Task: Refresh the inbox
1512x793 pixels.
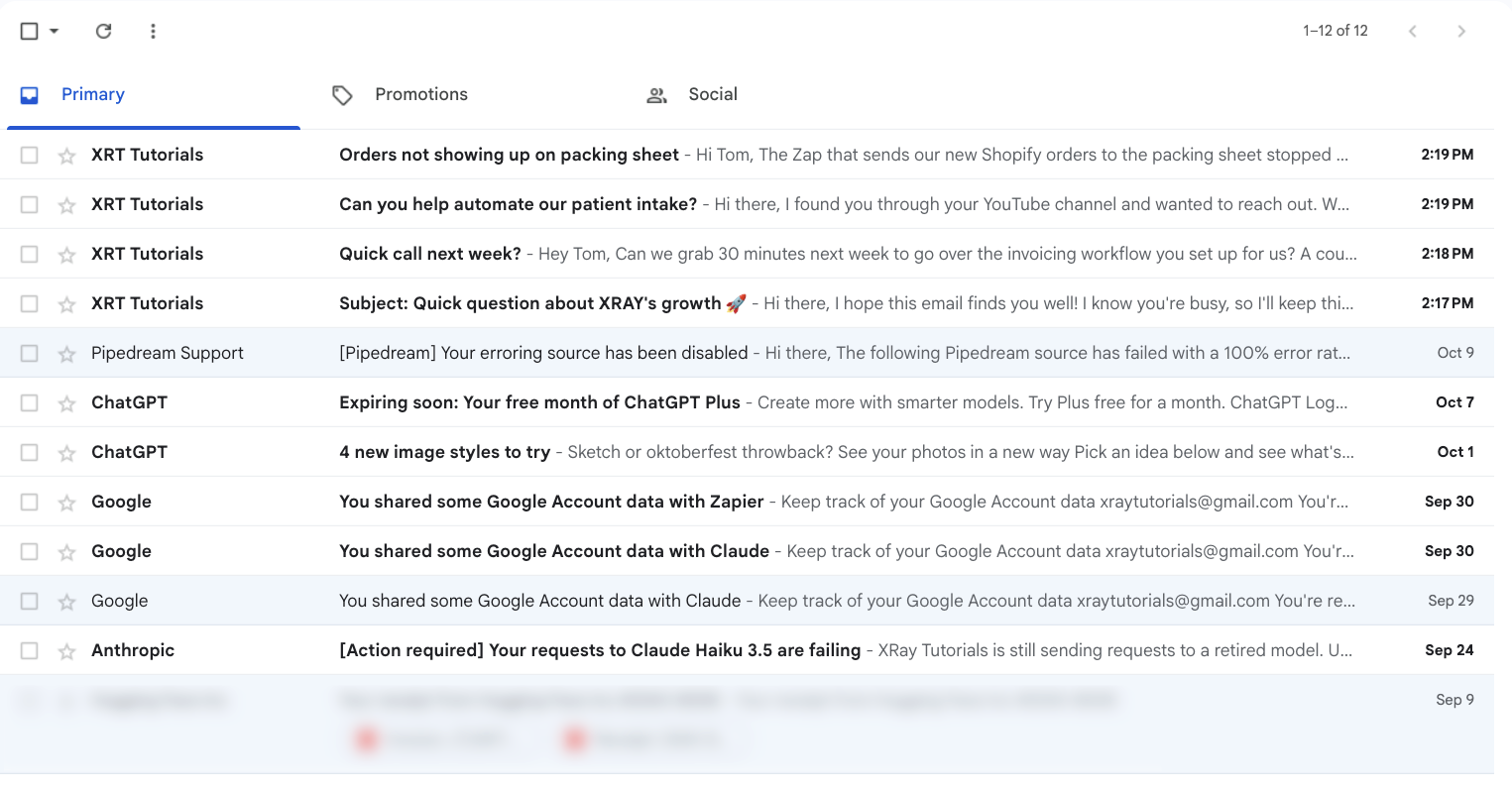Action: tap(103, 31)
